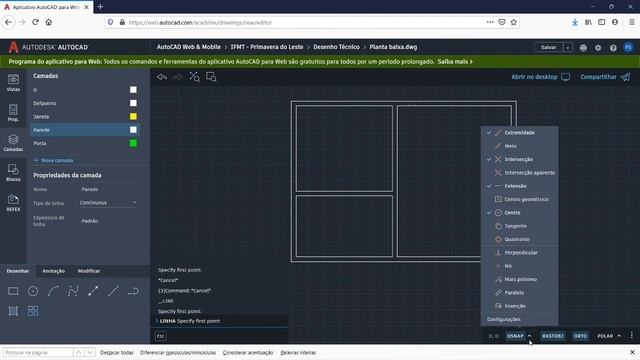
Task: Toggle Centro object snap
Action: (519, 213)
